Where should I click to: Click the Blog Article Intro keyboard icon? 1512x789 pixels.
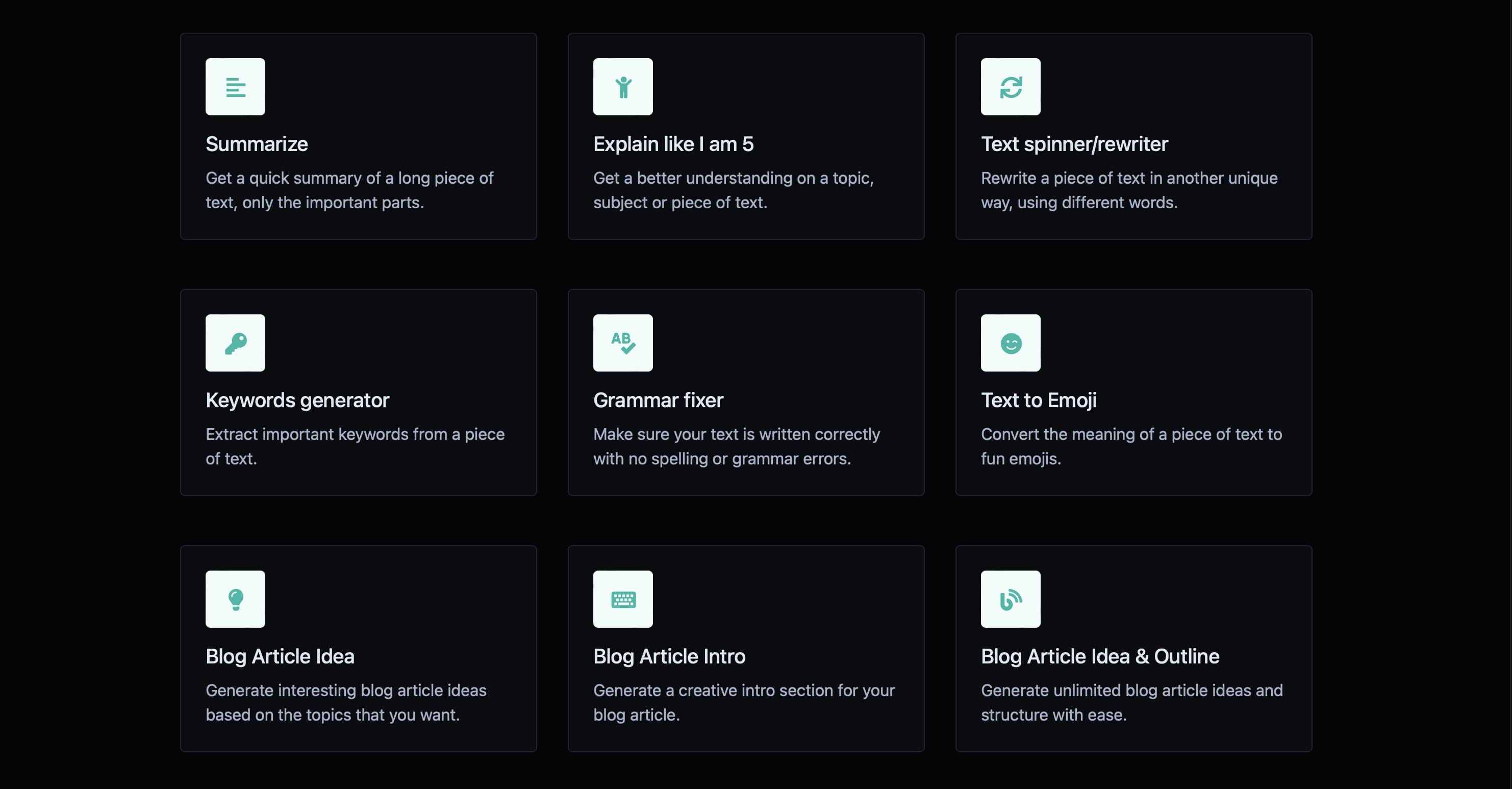623,599
